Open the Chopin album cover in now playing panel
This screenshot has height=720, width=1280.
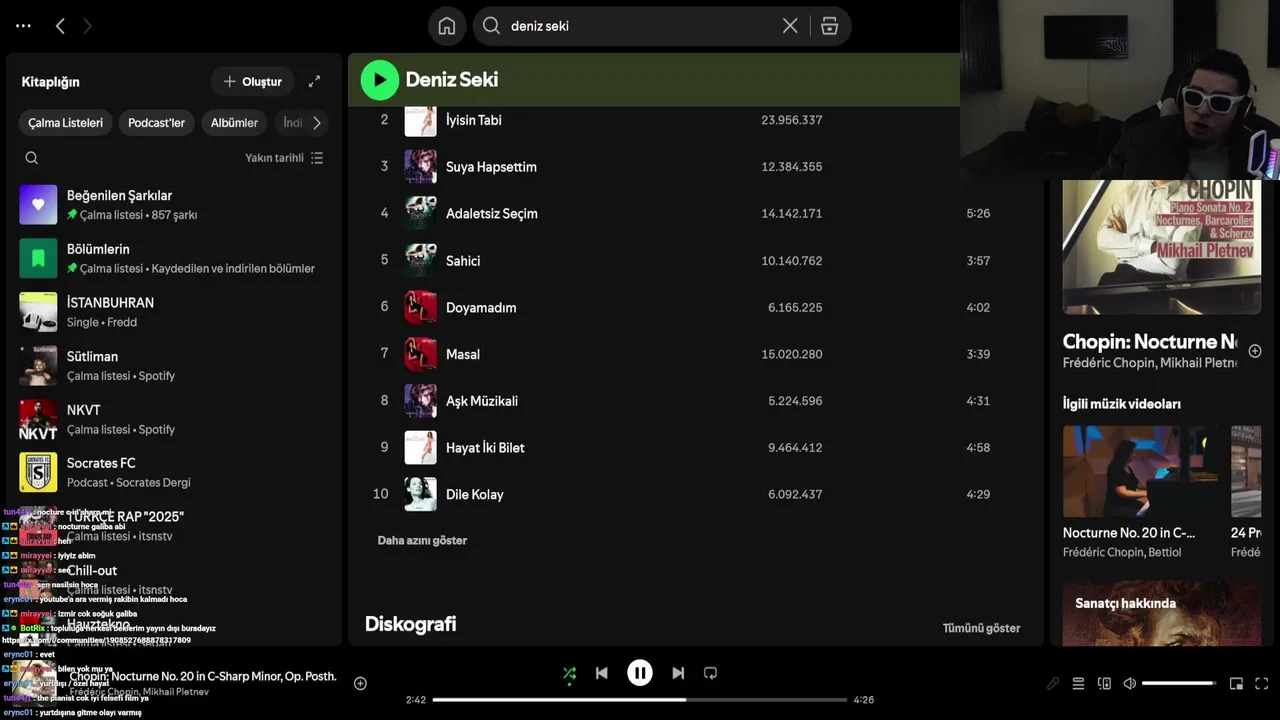pos(1162,247)
